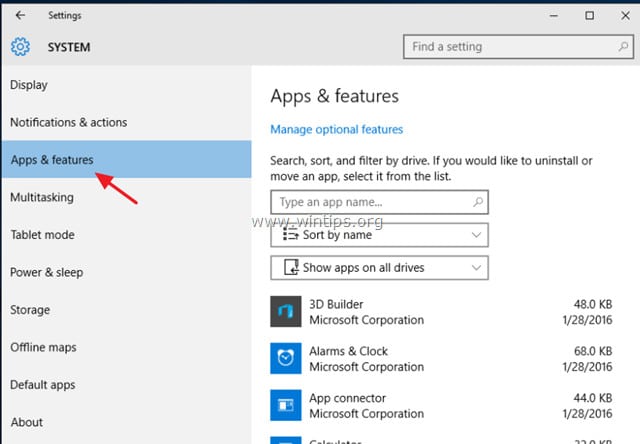640x444 pixels.
Task: Click the Type an app name field
Action: point(379,202)
